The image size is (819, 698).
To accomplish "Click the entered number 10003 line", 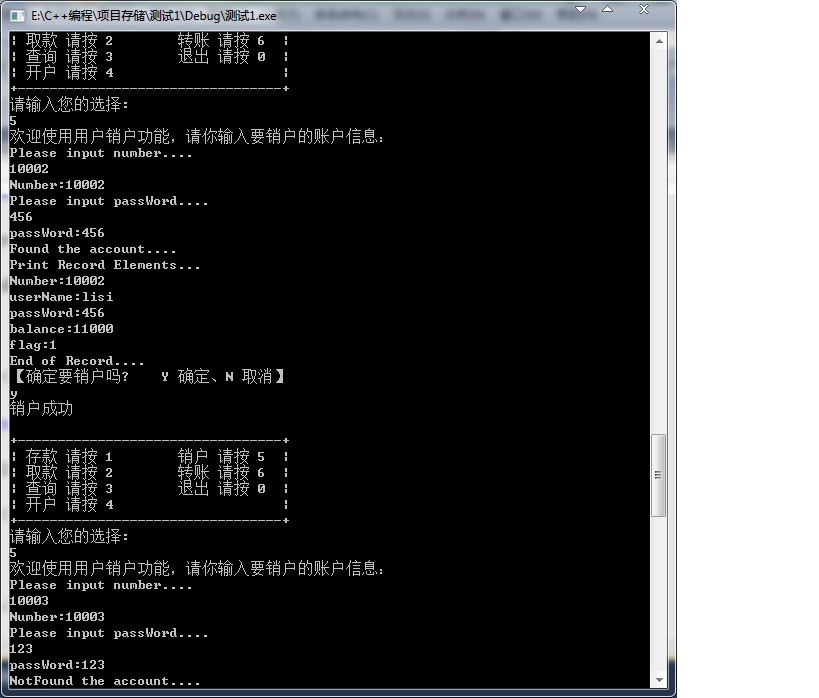I will click(29, 601).
